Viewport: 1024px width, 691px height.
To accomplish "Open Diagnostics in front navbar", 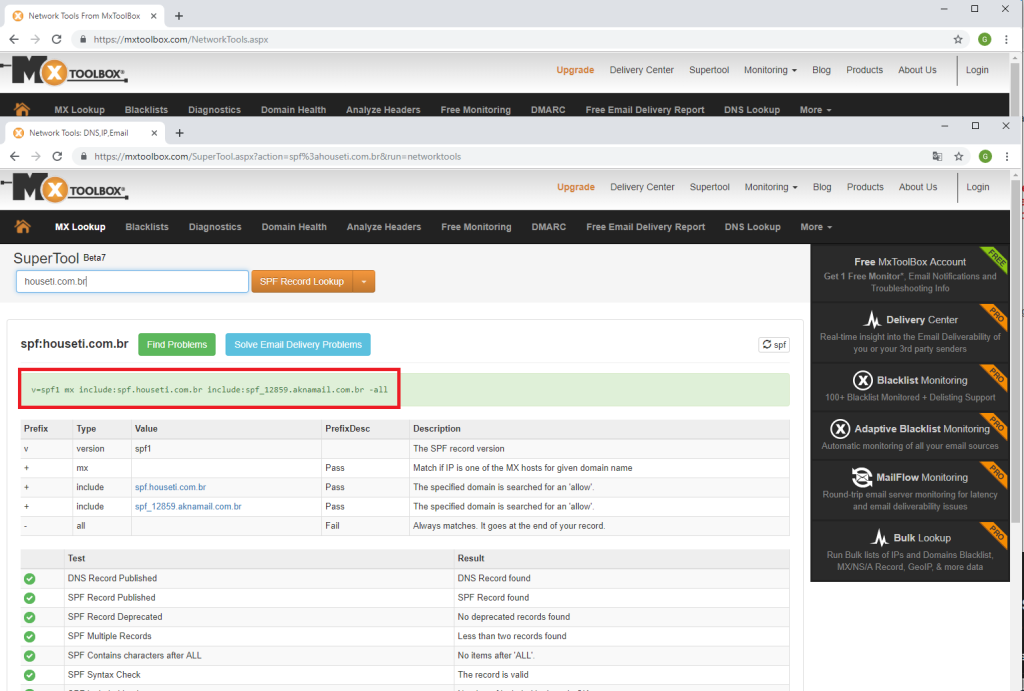I will pos(215,227).
